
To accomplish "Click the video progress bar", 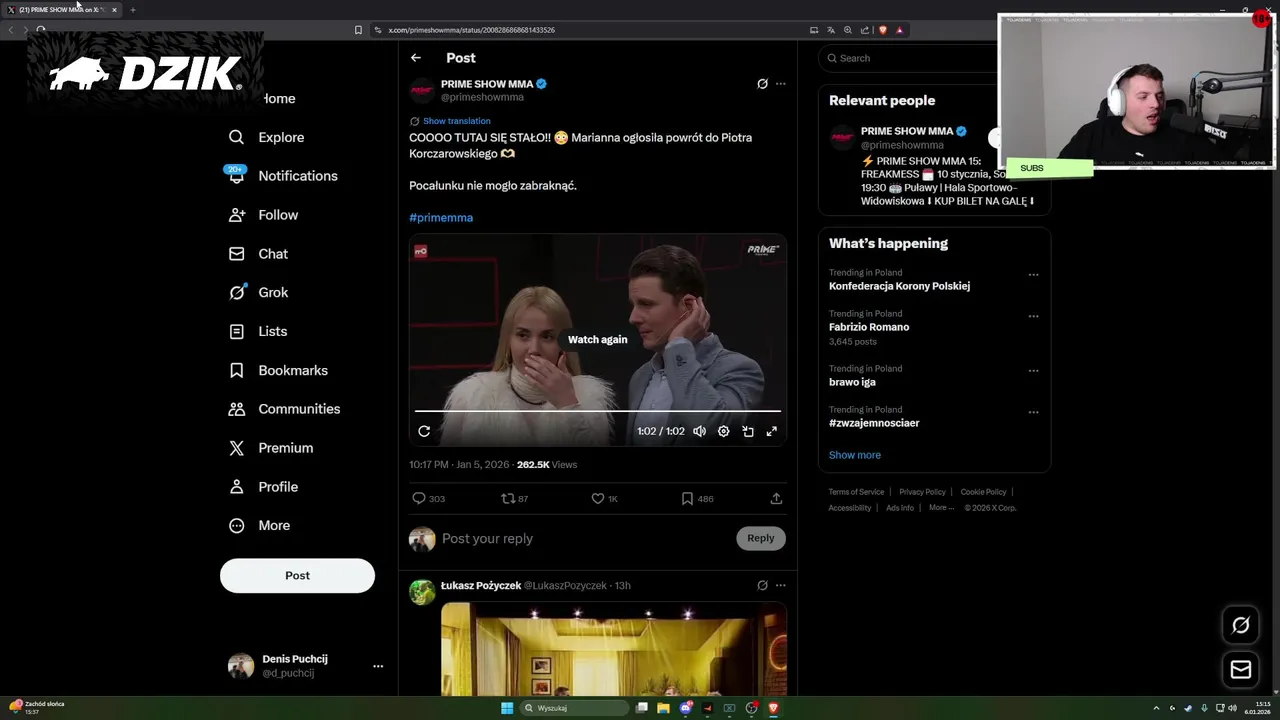I will (x=598, y=411).
